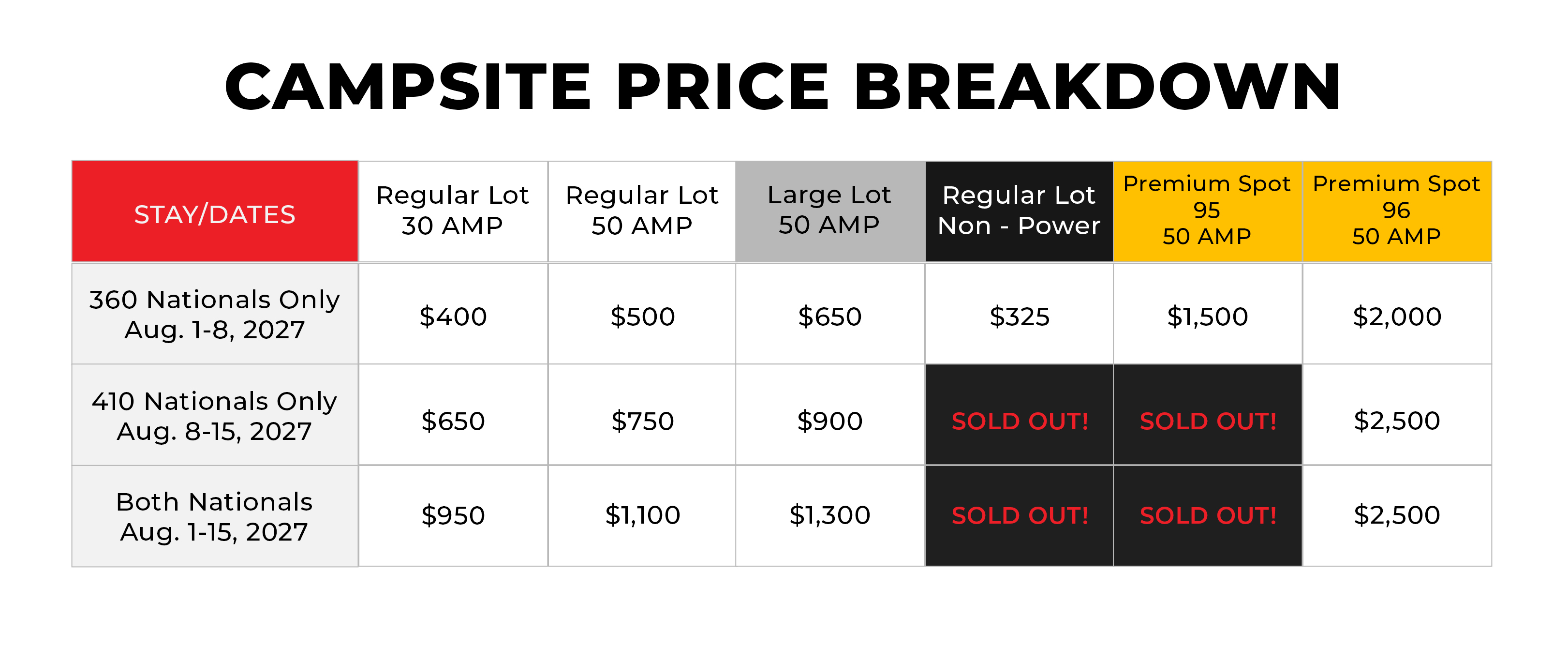This screenshot has height=663, width=1568.
Task: Click the black Regular Lot Non-Power header
Action: click(x=1020, y=212)
